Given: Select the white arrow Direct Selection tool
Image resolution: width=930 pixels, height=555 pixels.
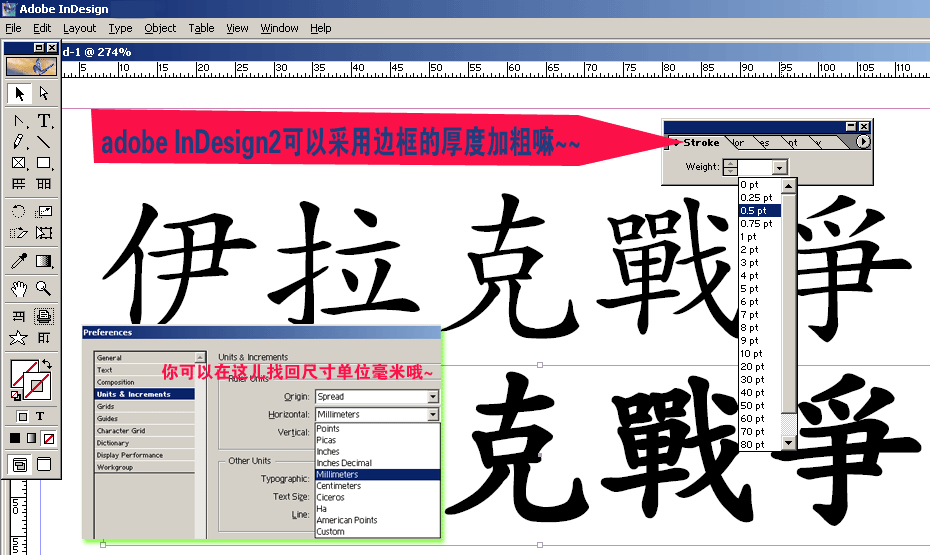Looking at the screenshot, I should (x=44, y=94).
